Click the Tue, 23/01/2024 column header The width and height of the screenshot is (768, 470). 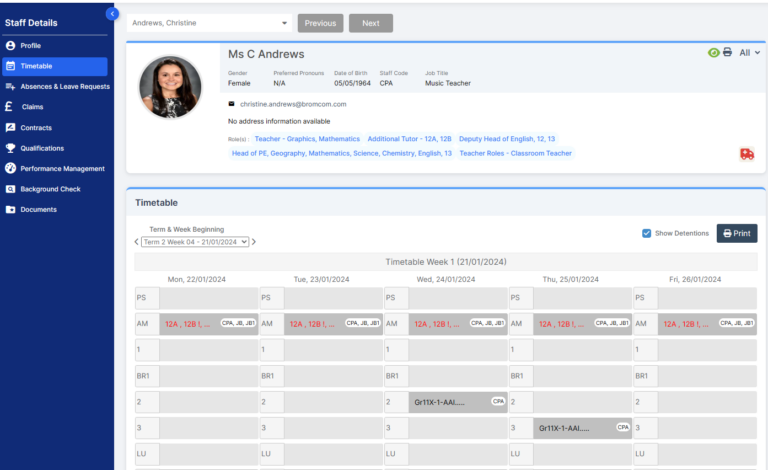click(321, 280)
